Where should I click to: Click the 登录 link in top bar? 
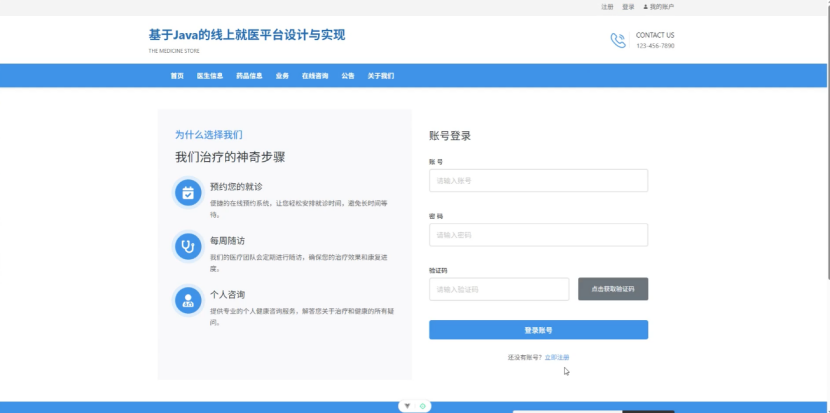pos(628,7)
